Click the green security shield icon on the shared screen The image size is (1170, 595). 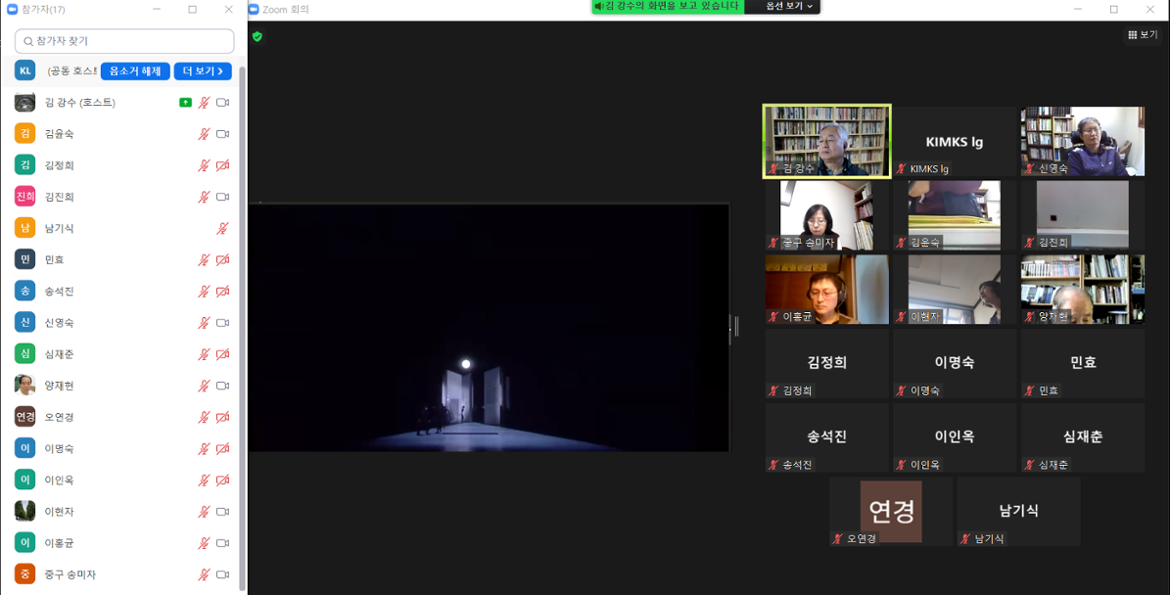[257, 35]
